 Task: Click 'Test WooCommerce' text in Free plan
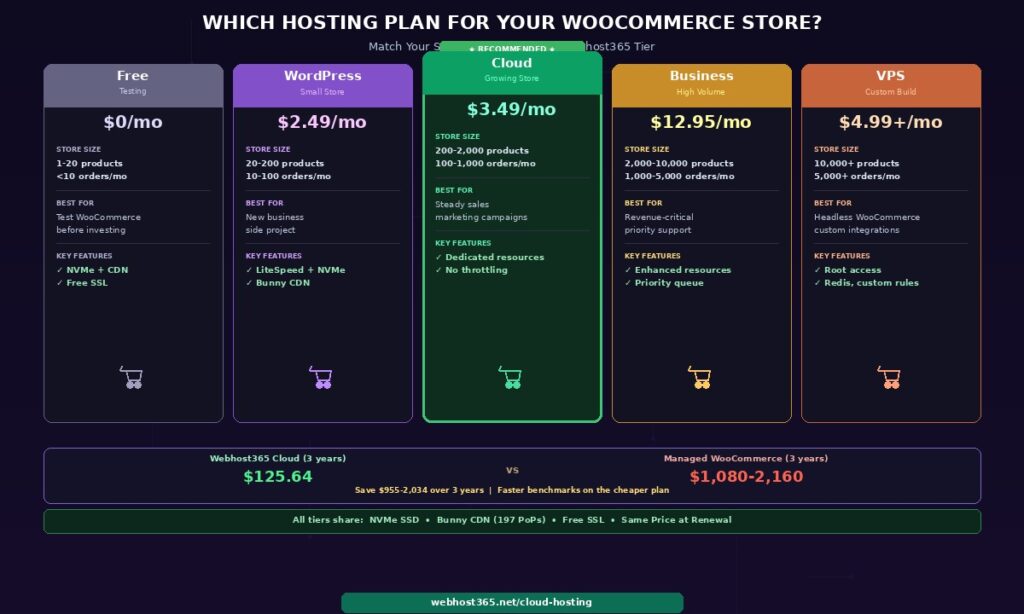(x=99, y=217)
